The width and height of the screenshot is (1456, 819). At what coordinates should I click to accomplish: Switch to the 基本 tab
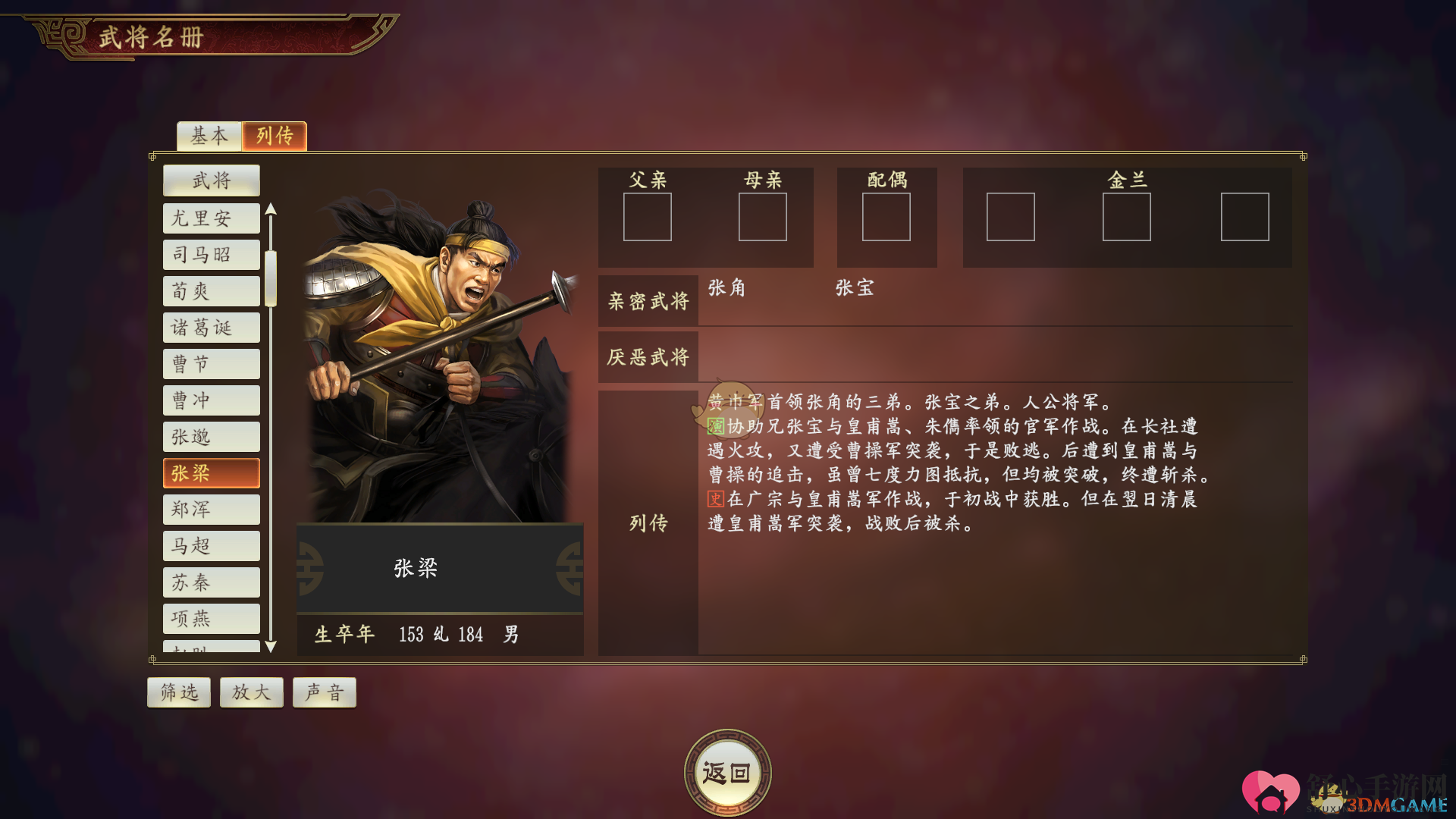point(209,136)
